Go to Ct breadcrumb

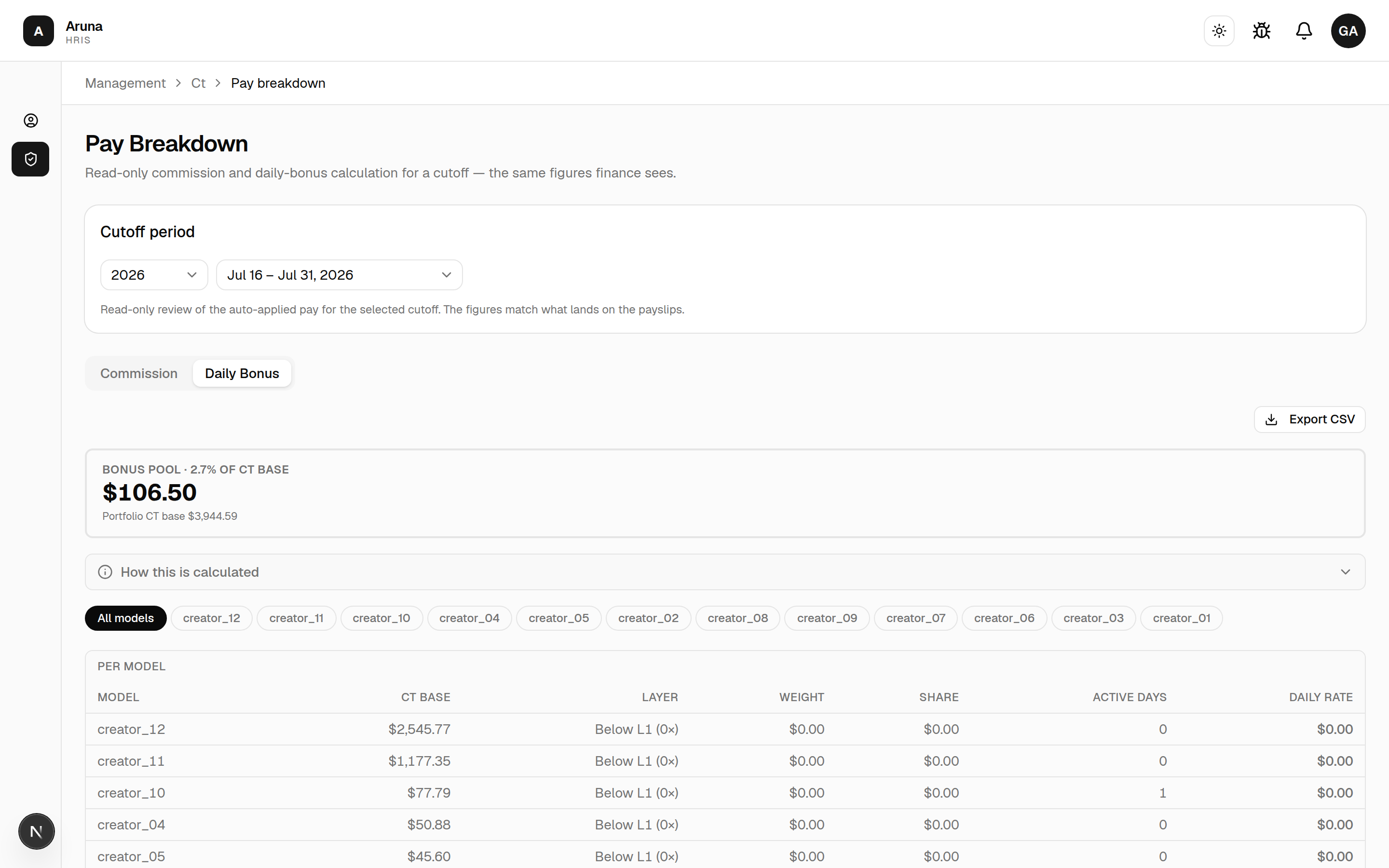198,83
